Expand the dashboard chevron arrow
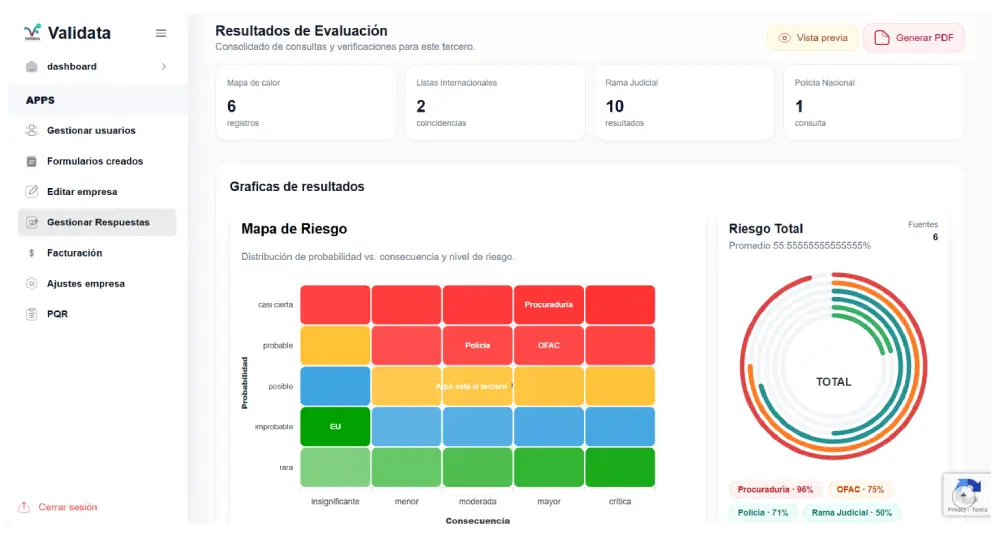This screenshot has height=559, width=1000. tap(164, 66)
